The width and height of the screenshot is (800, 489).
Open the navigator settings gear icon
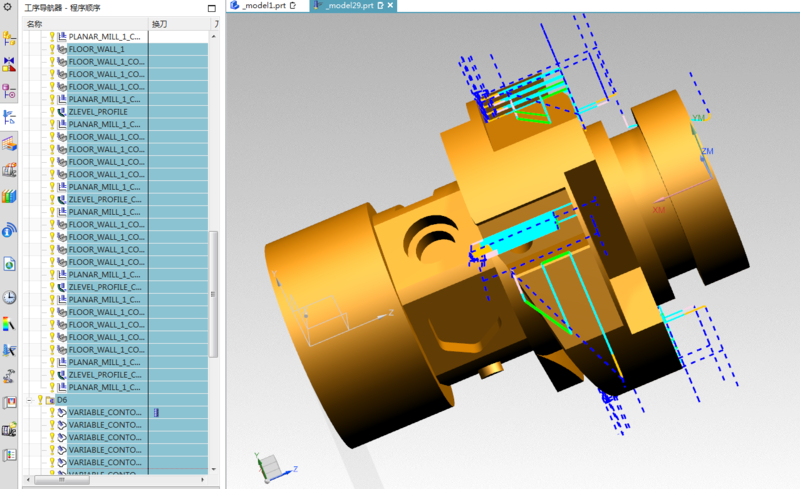coord(9,7)
